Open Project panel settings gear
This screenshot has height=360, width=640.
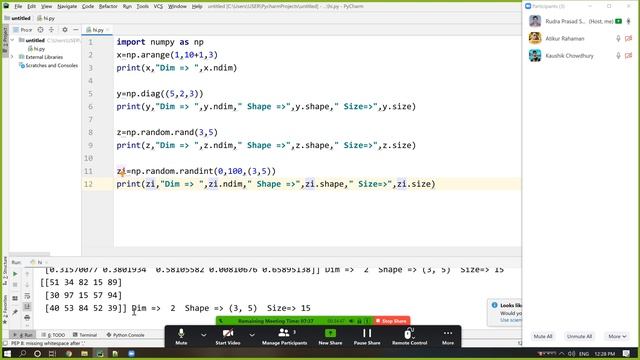pos(64,30)
